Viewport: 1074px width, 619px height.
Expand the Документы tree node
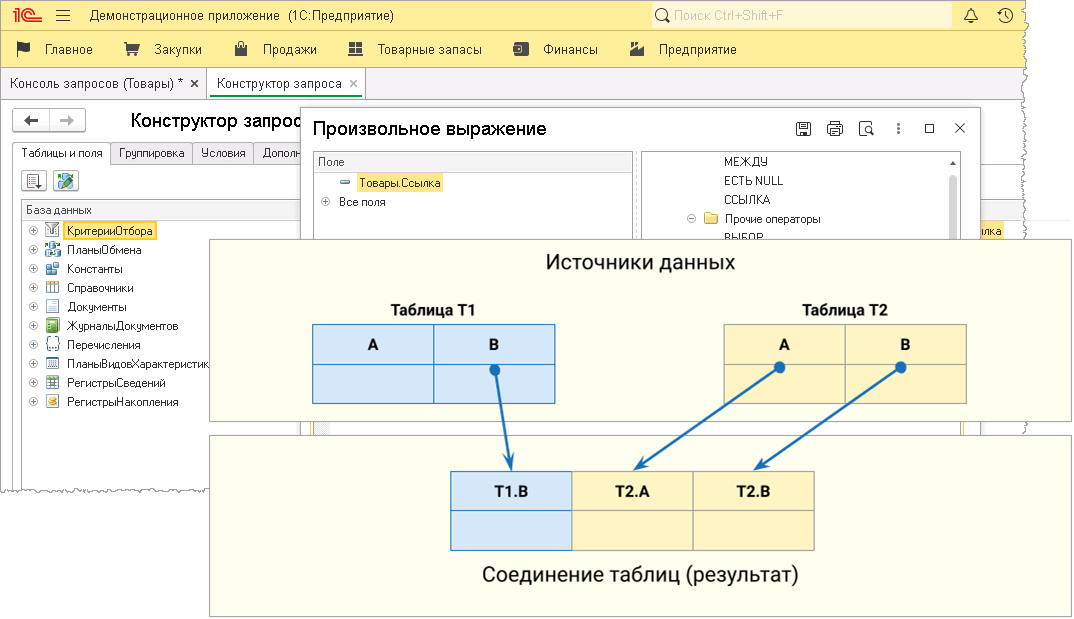click(34, 307)
